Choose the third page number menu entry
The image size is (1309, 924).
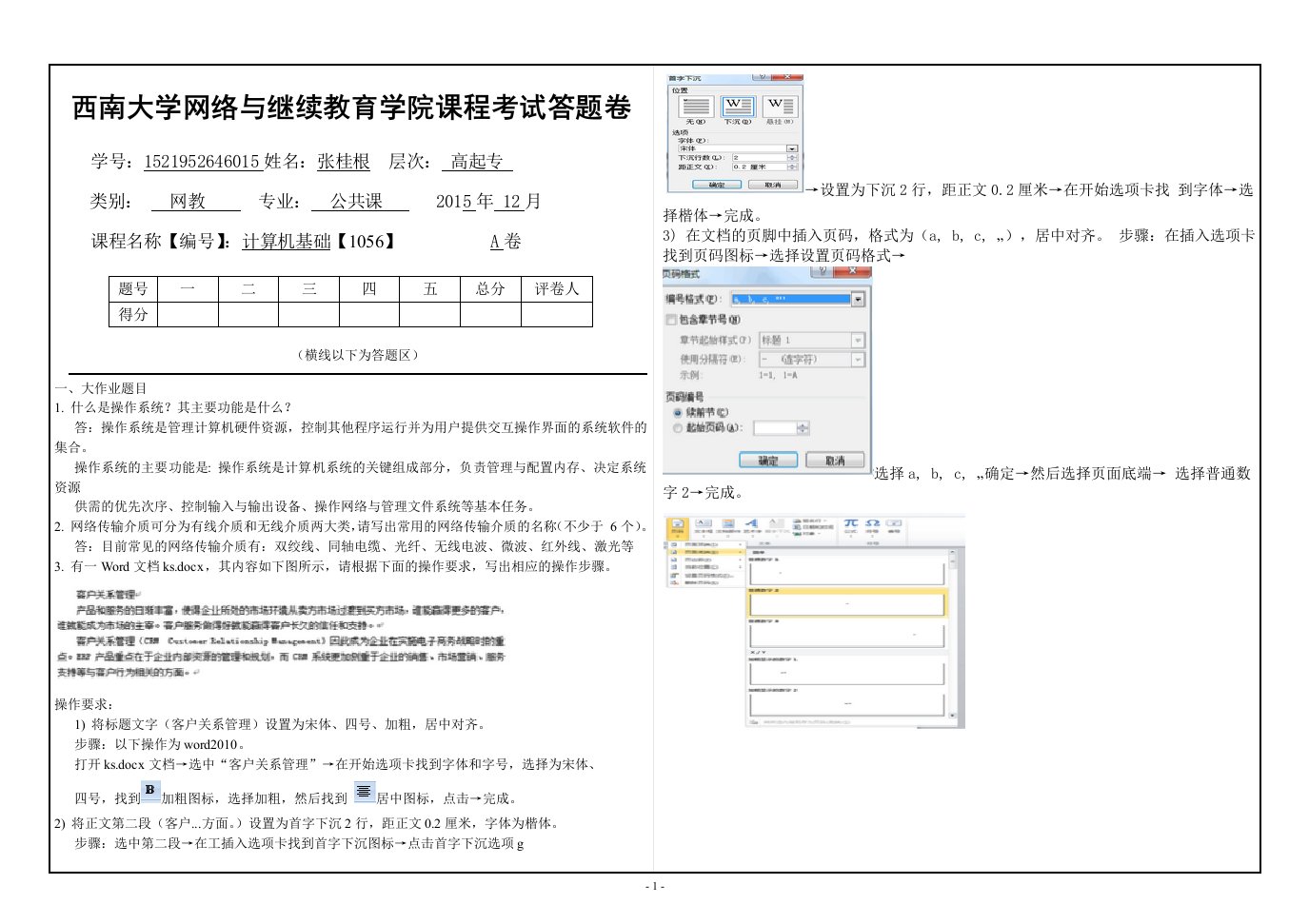(705, 560)
